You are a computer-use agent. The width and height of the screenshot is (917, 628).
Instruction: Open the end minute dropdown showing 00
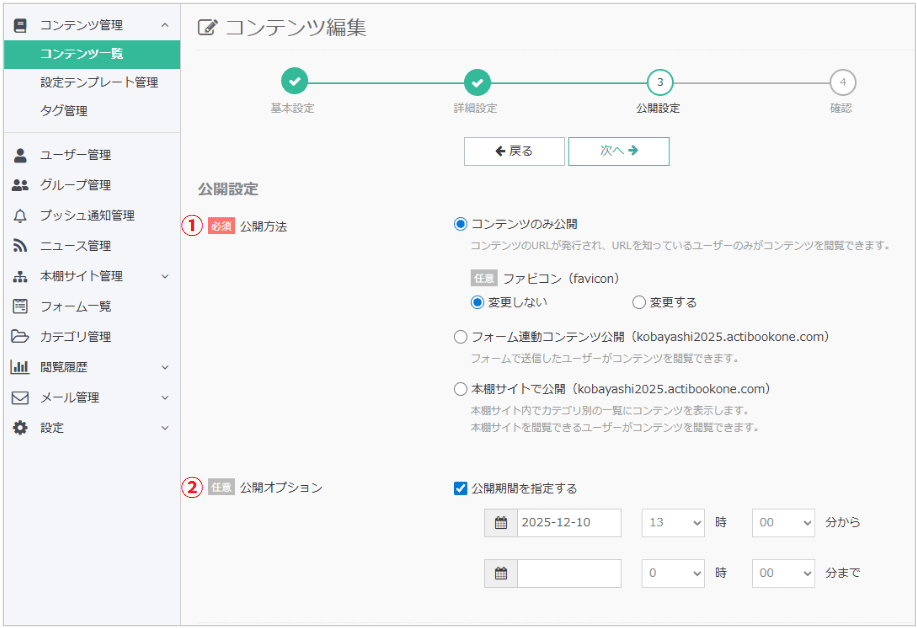[783, 573]
